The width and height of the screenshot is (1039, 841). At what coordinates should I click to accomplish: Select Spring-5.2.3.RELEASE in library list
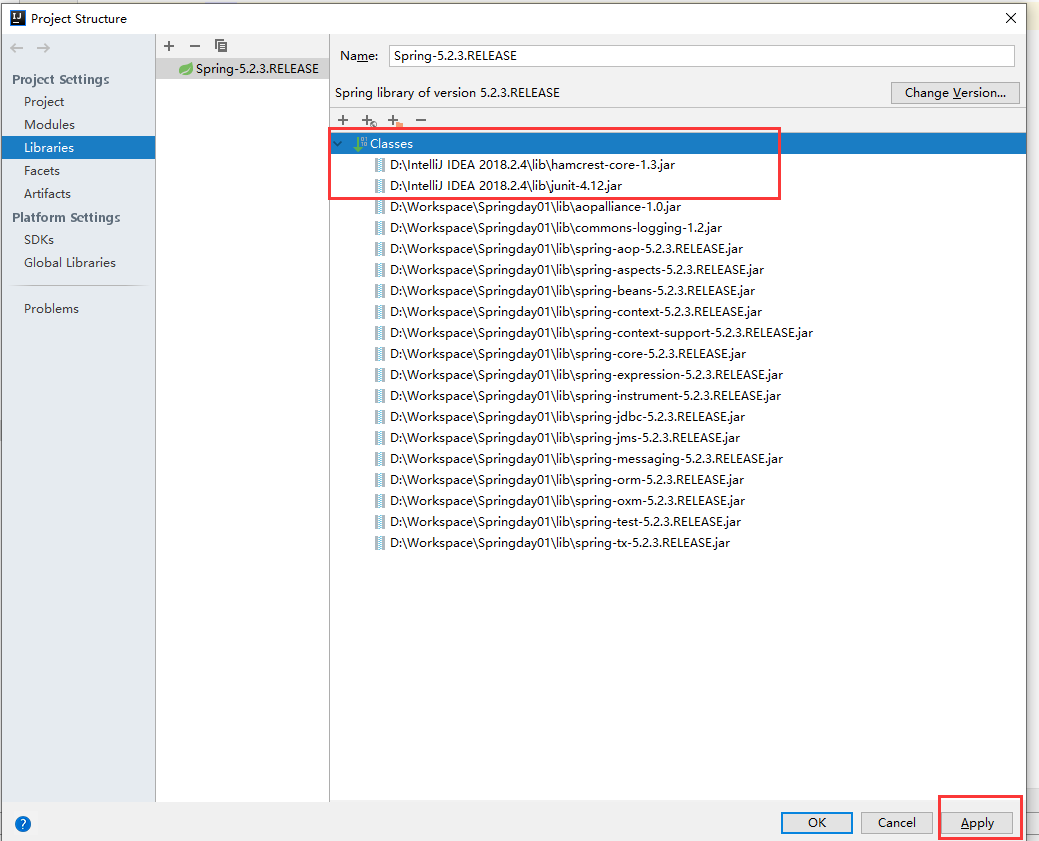[x=243, y=69]
